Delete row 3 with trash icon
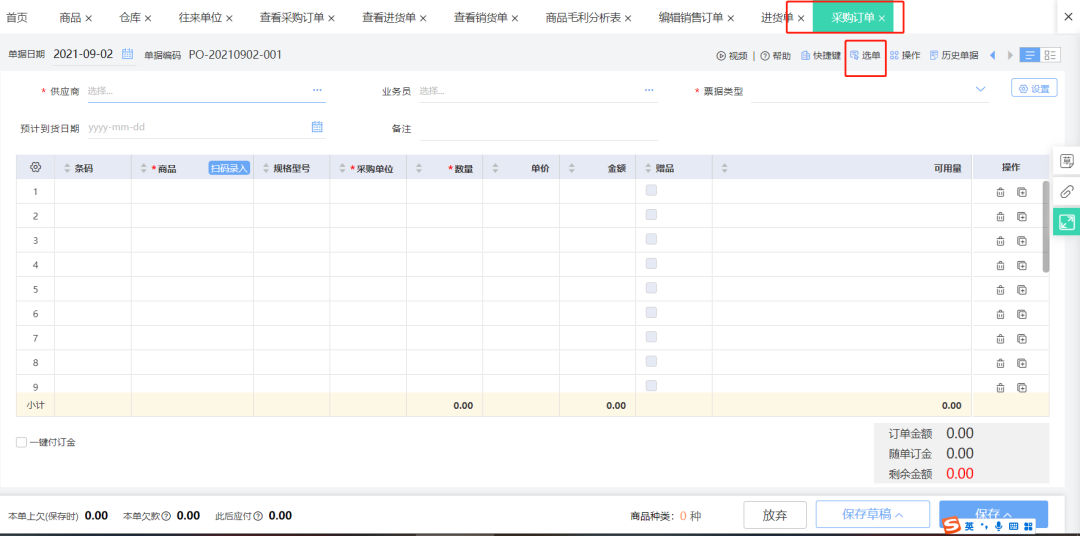The image size is (1080, 536). point(1000,241)
